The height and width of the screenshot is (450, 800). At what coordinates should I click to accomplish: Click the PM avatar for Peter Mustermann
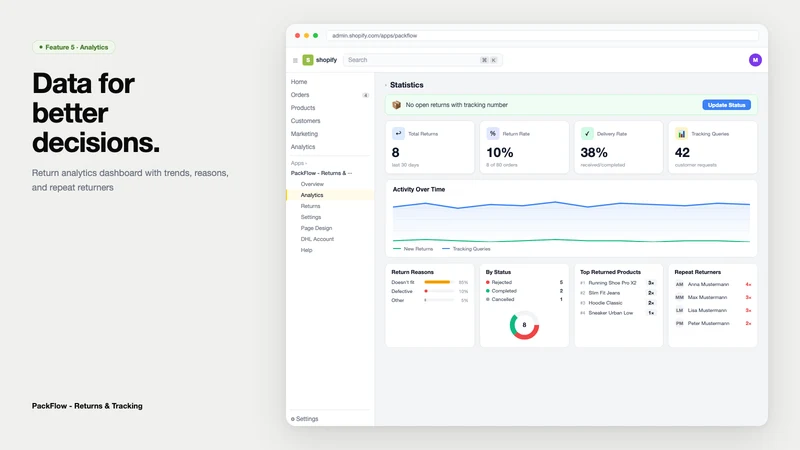tap(679, 323)
